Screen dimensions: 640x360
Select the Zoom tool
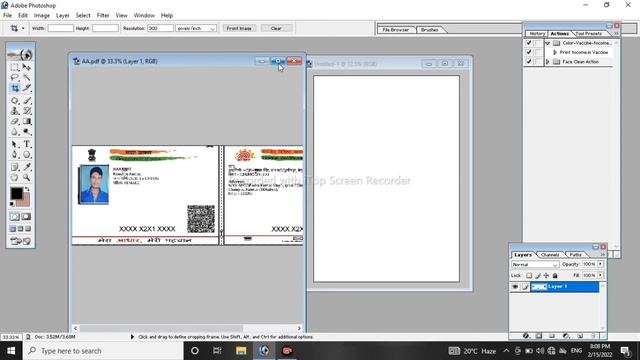coord(27,178)
